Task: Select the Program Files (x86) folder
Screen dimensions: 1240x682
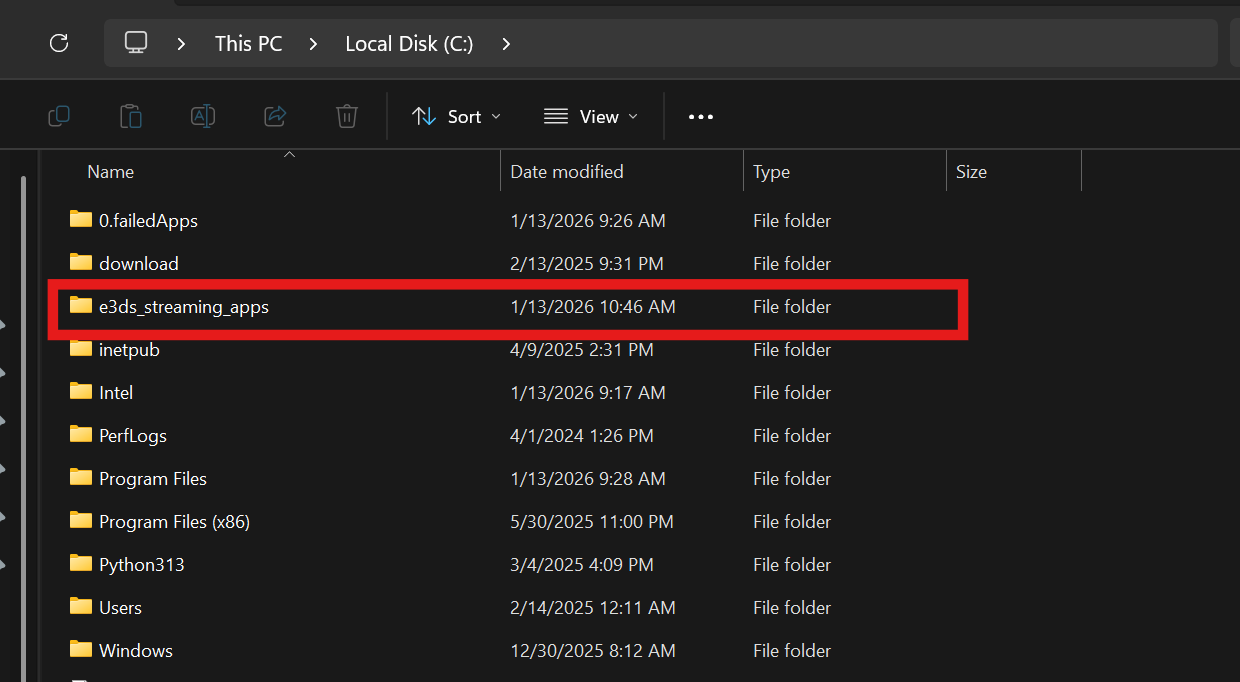Action: coord(174,522)
